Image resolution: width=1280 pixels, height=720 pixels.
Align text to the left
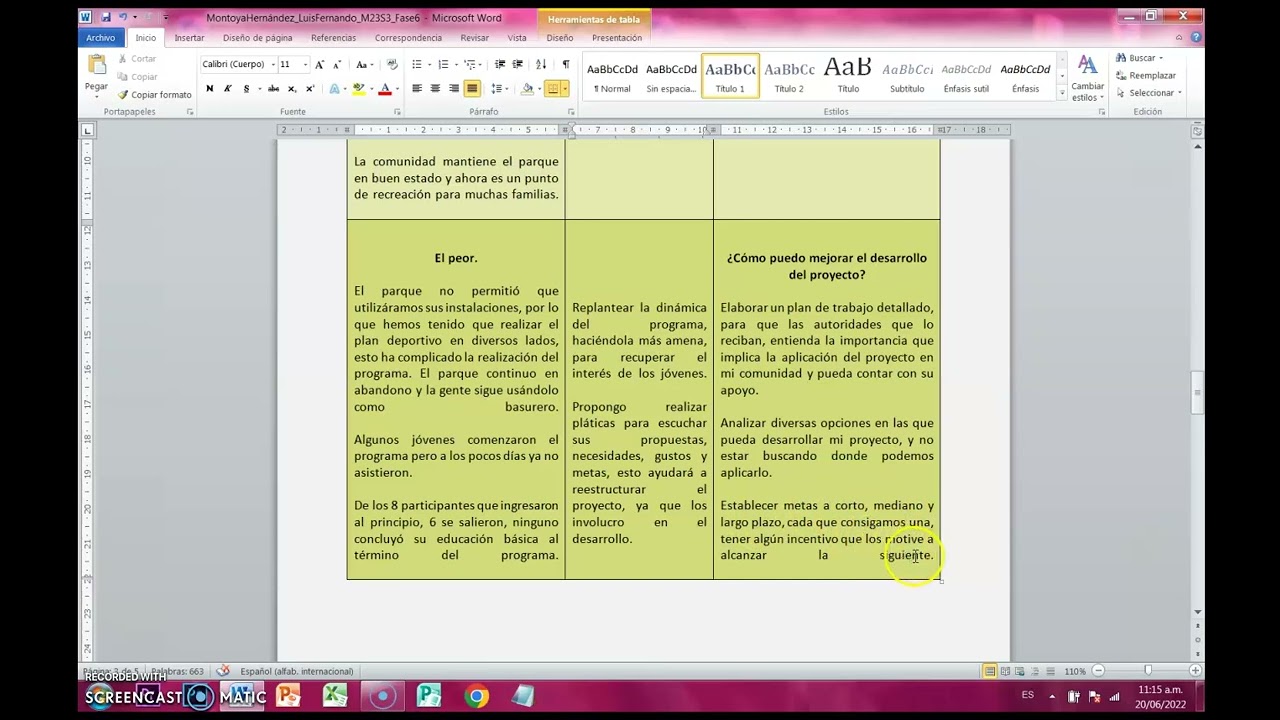point(417,89)
